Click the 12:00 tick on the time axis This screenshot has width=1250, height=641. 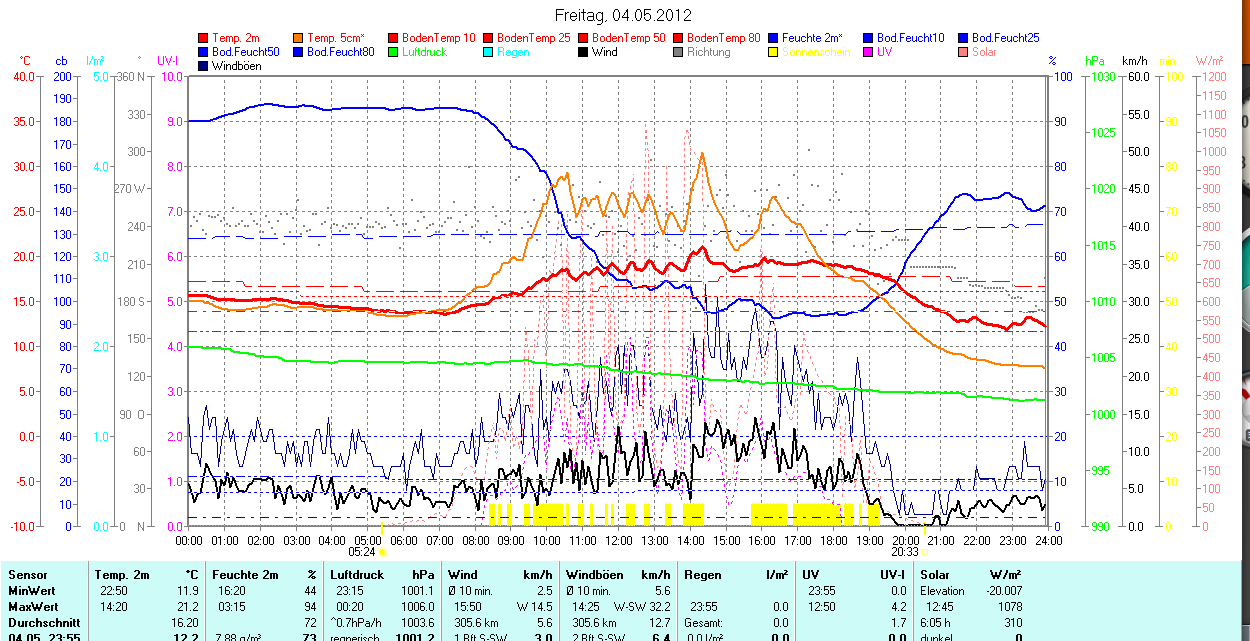point(619,540)
